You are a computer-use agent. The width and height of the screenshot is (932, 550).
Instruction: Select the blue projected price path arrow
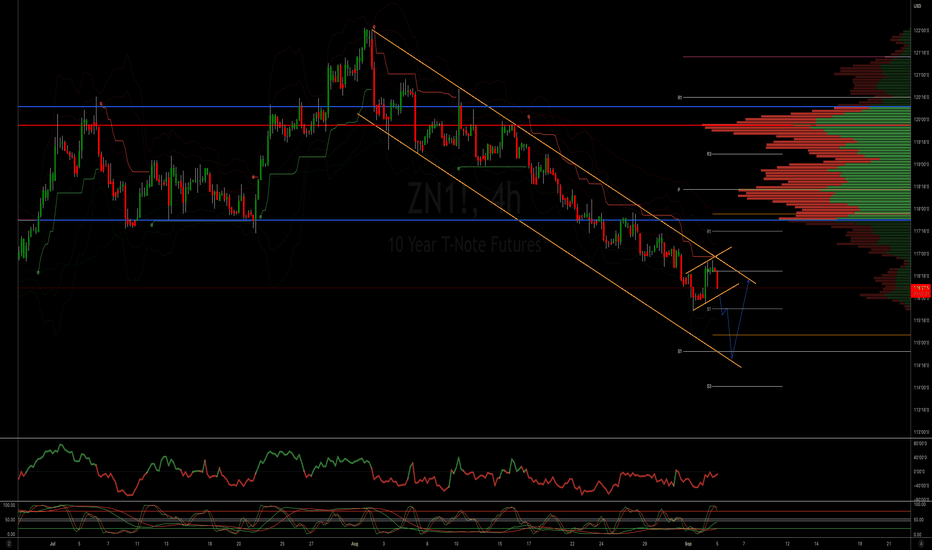pyautogui.click(x=734, y=318)
